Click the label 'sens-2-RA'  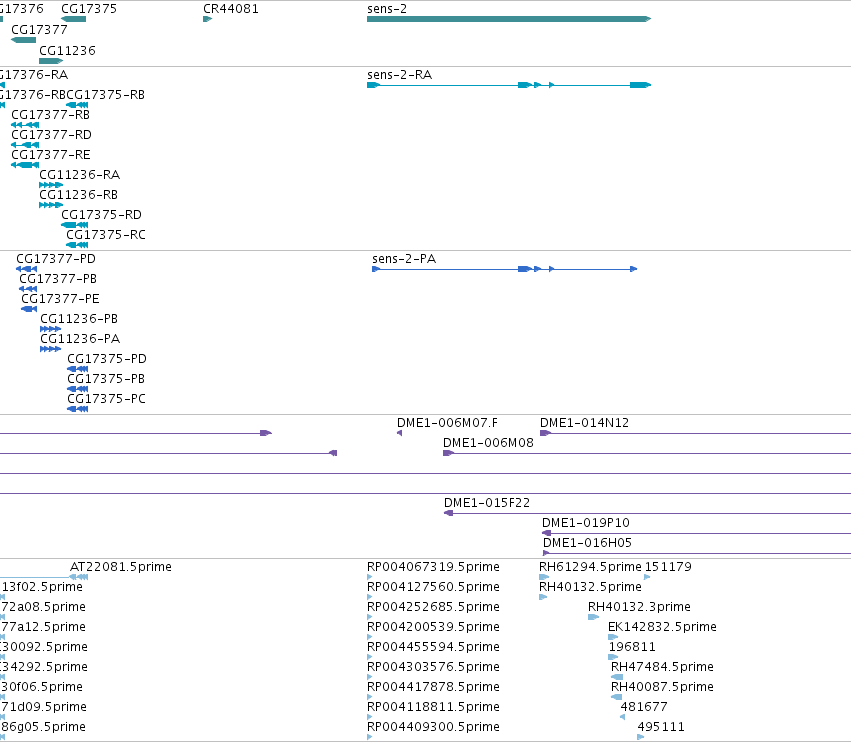click(x=399, y=75)
